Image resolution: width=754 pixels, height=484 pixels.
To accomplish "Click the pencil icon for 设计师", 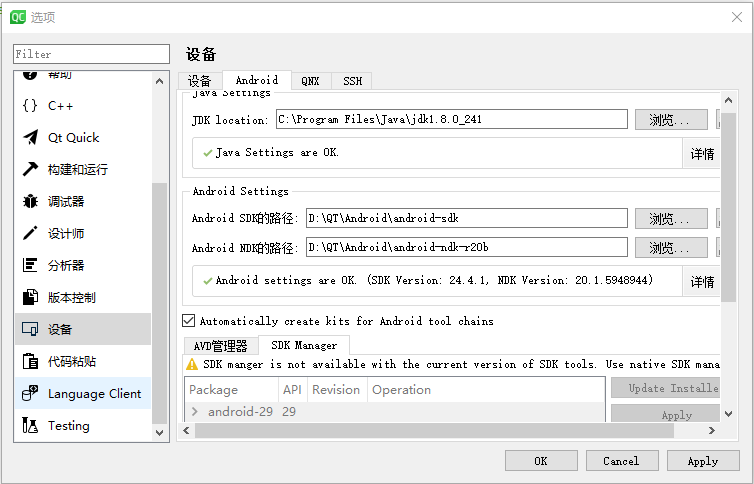I will pyautogui.click(x=30, y=233).
